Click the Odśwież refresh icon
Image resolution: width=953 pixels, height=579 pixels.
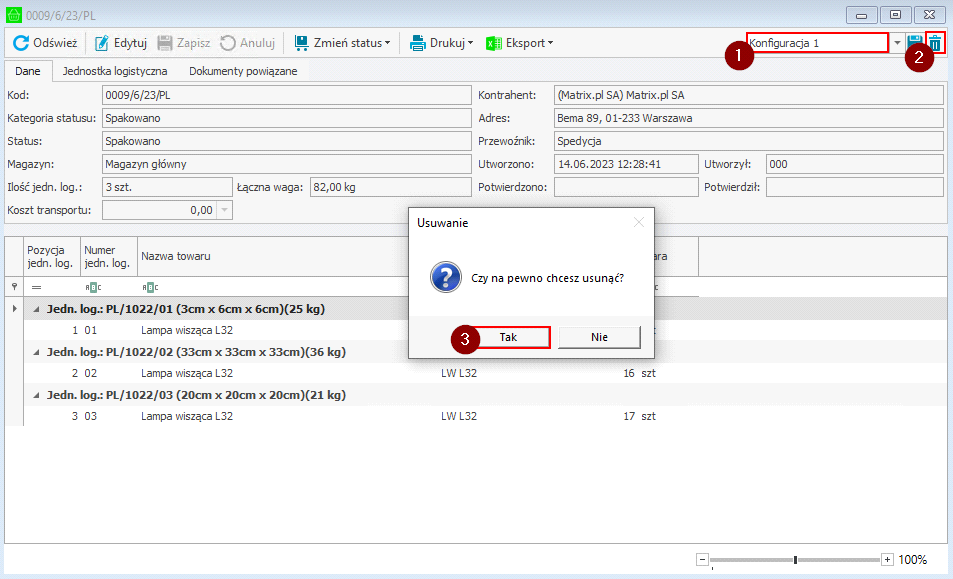point(20,43)
